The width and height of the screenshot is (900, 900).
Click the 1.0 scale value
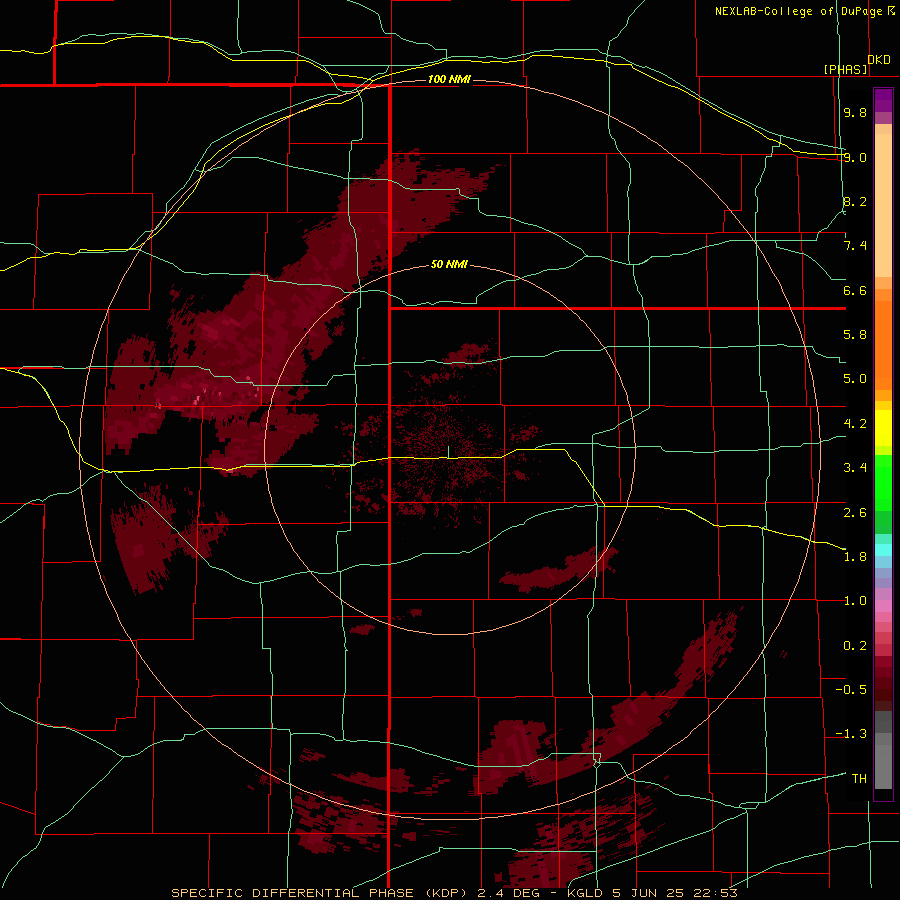click(855, 601)
